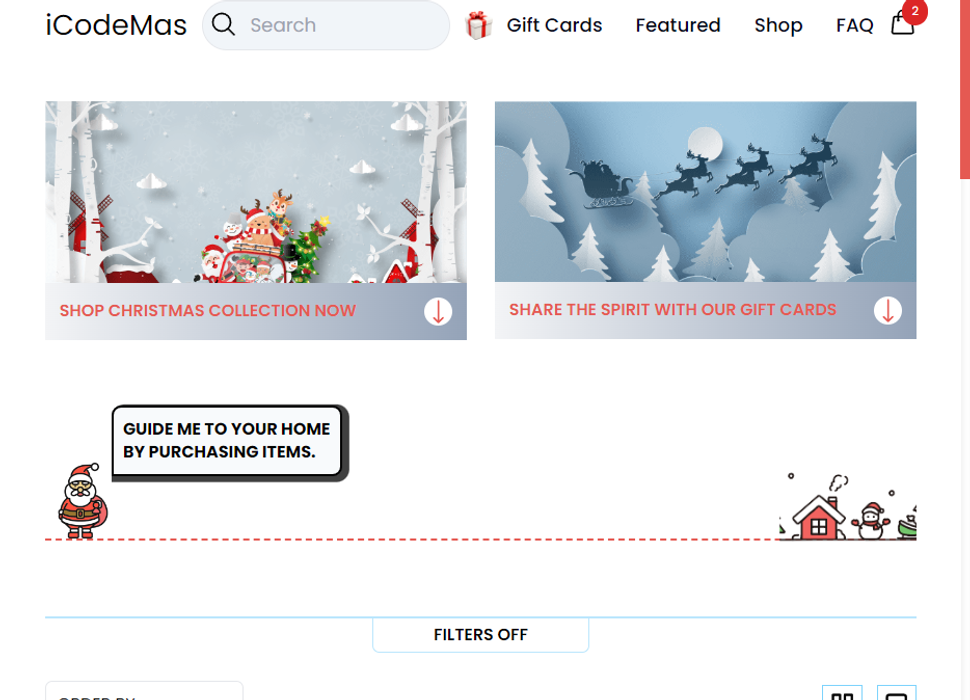This screenshot has height=700, width=970.
Task: Toggle the FILTERS OFF button
Action: 481,634
